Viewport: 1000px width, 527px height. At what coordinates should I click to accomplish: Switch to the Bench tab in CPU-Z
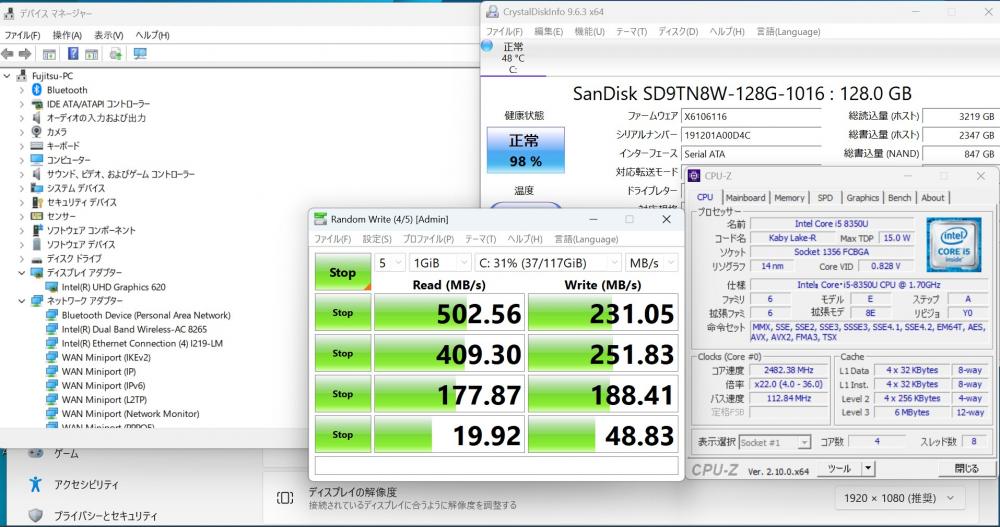coord(899,198)
